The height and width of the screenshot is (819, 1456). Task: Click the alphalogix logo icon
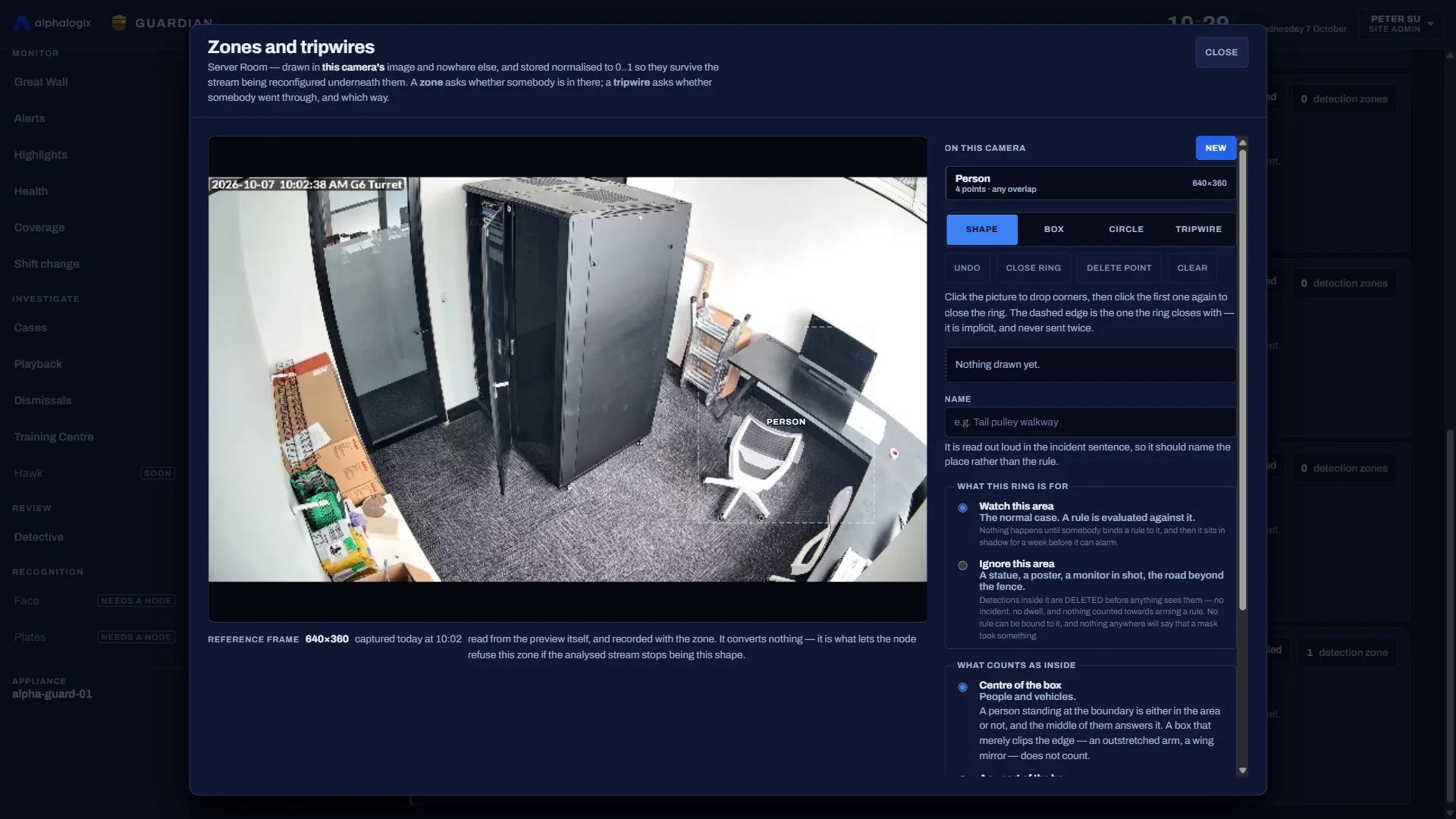(x=22, y=23)
